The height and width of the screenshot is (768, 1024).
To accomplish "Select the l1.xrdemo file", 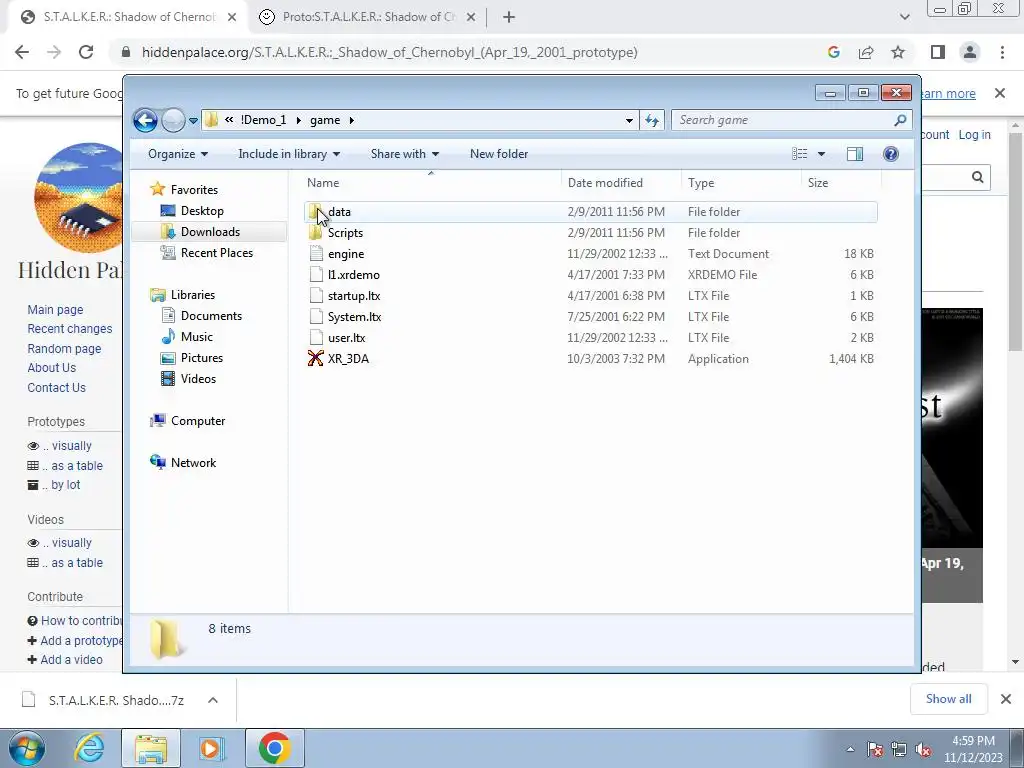I will tap(590, 275).
